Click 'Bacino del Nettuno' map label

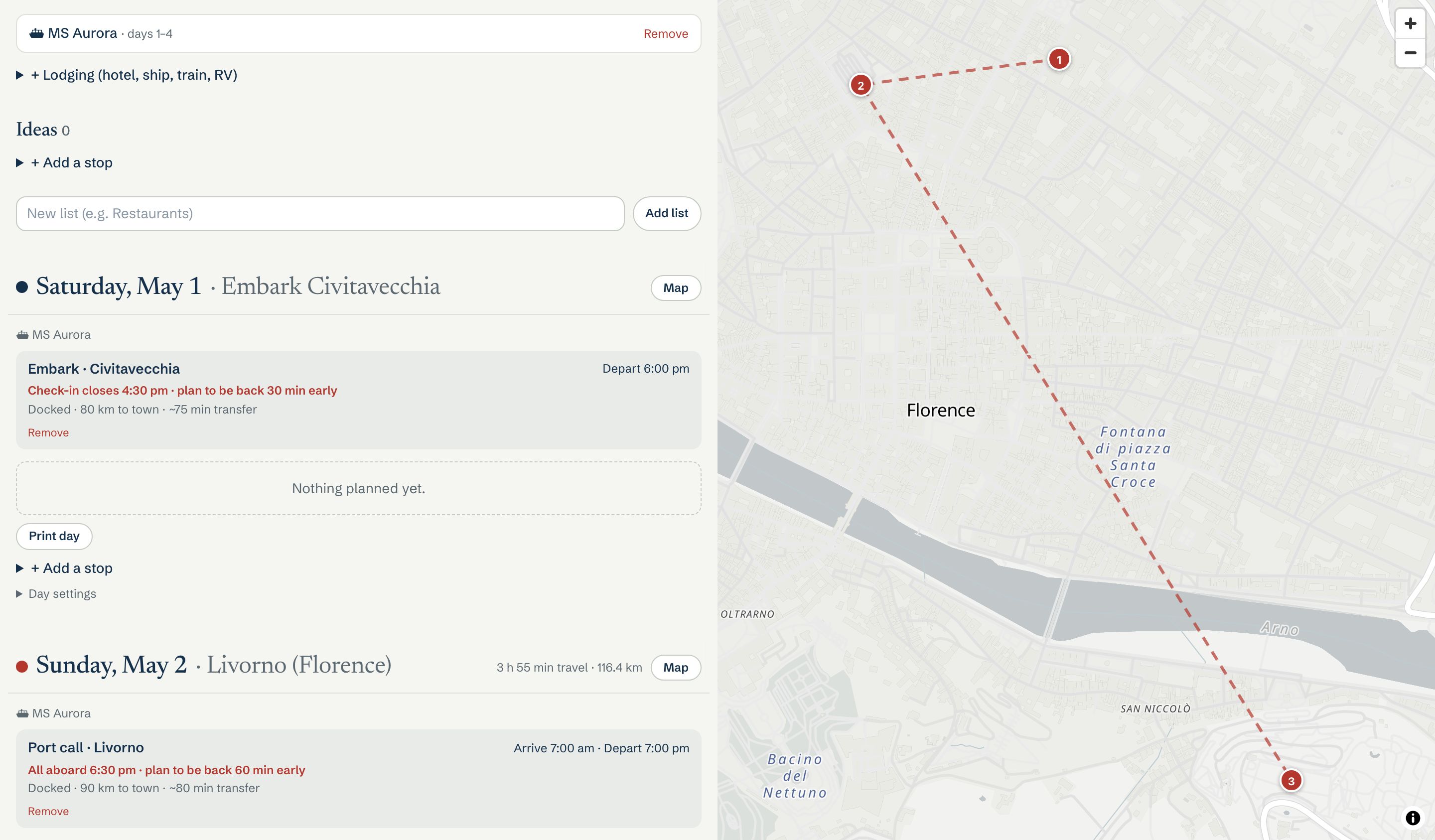click(795, 776)
